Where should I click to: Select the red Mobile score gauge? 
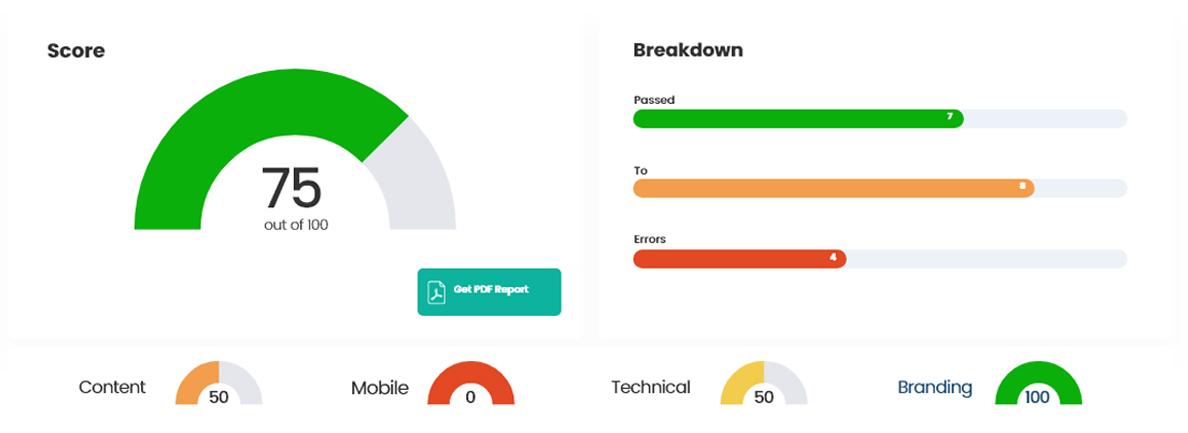point(471,383)
